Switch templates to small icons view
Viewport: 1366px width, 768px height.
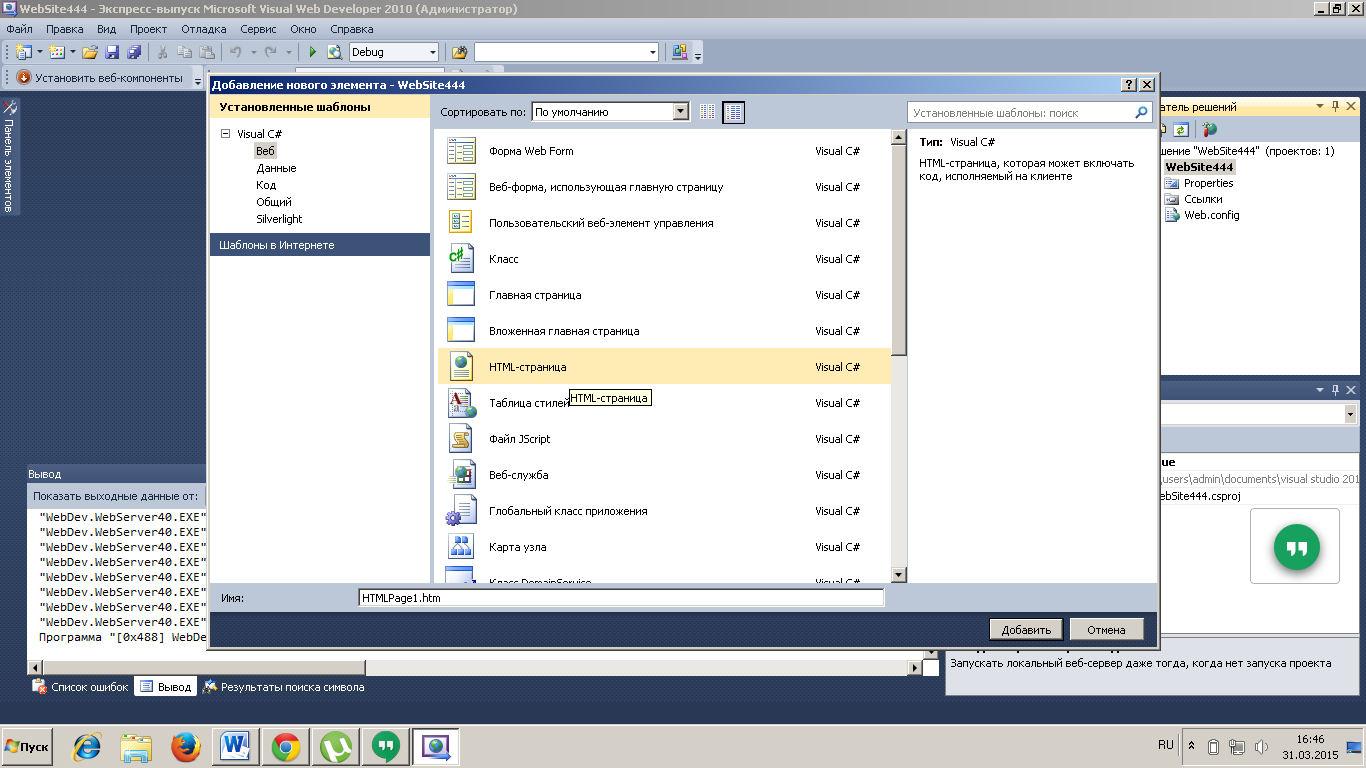708,112
